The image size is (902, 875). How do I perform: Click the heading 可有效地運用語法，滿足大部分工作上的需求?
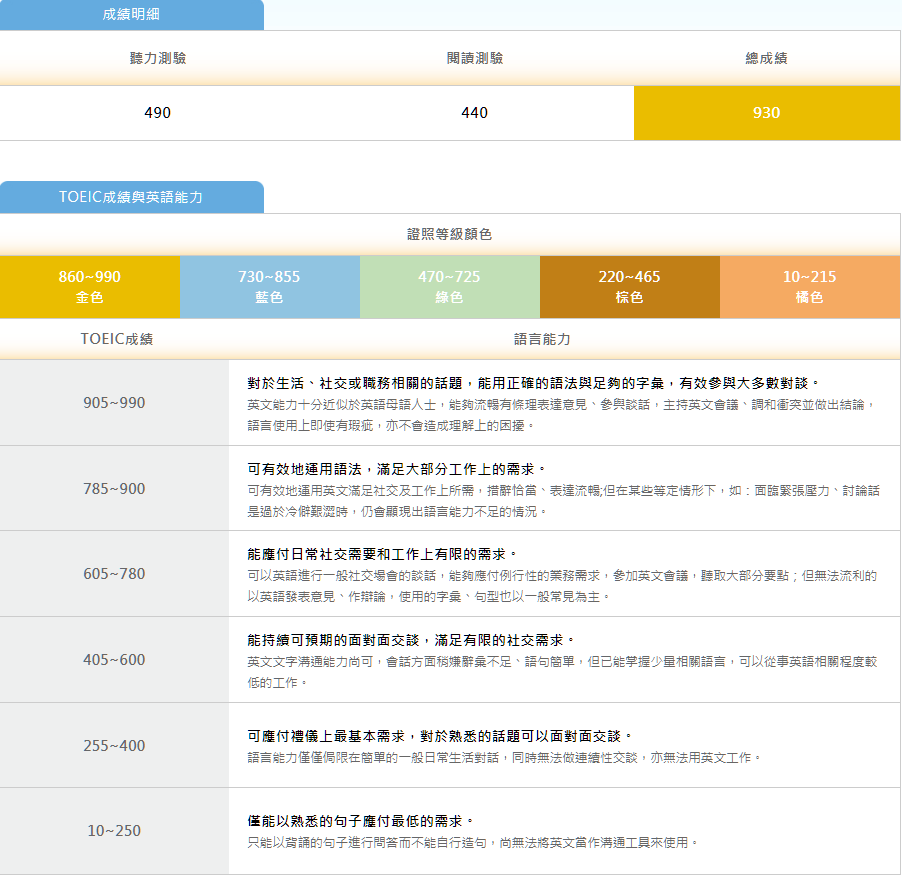point(396,469)
